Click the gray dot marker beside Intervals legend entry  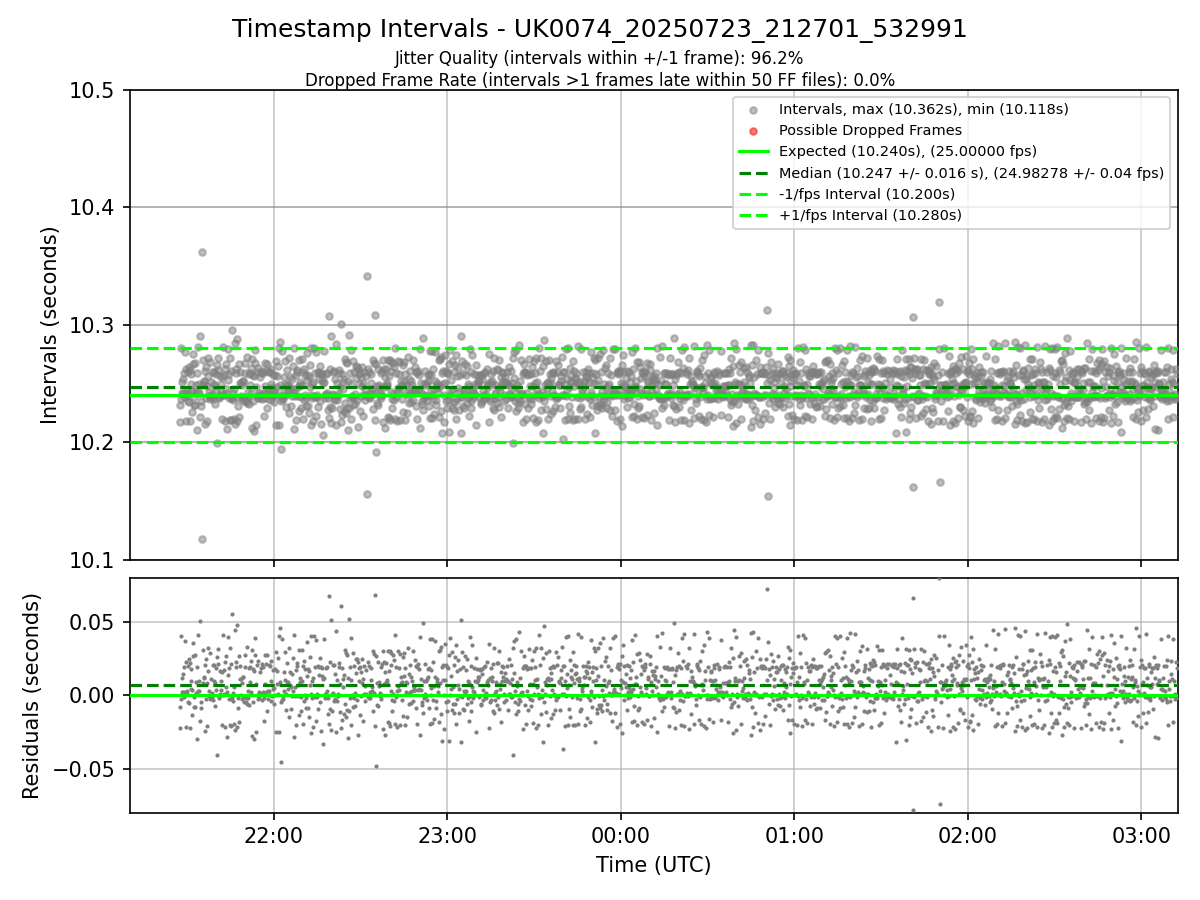[754, 110]
